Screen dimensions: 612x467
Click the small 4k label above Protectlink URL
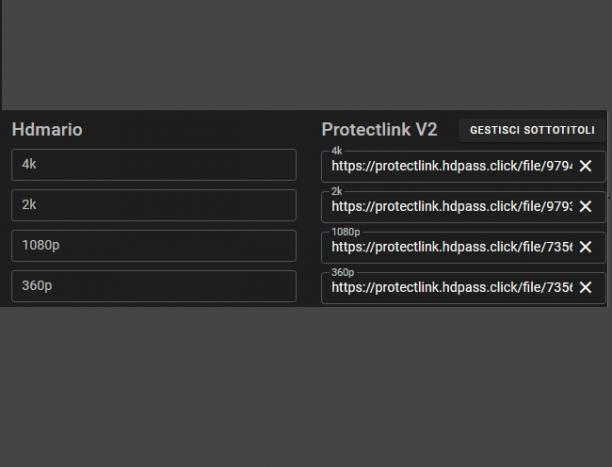pyautogui.click(x=336, y=151)
